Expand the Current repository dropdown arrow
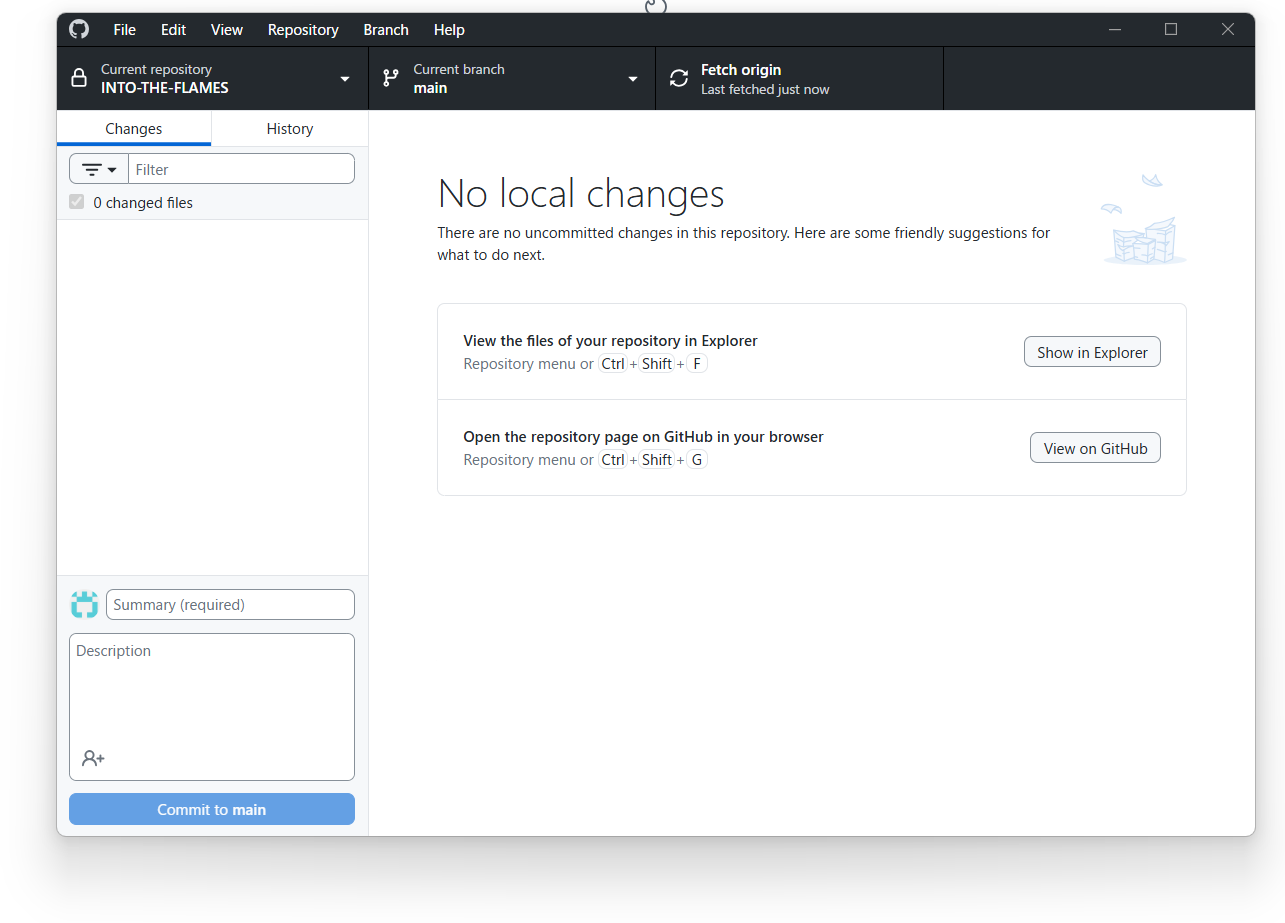This screenshot has height=923, width=1285. pyautogui.click(x=345, y=79)
